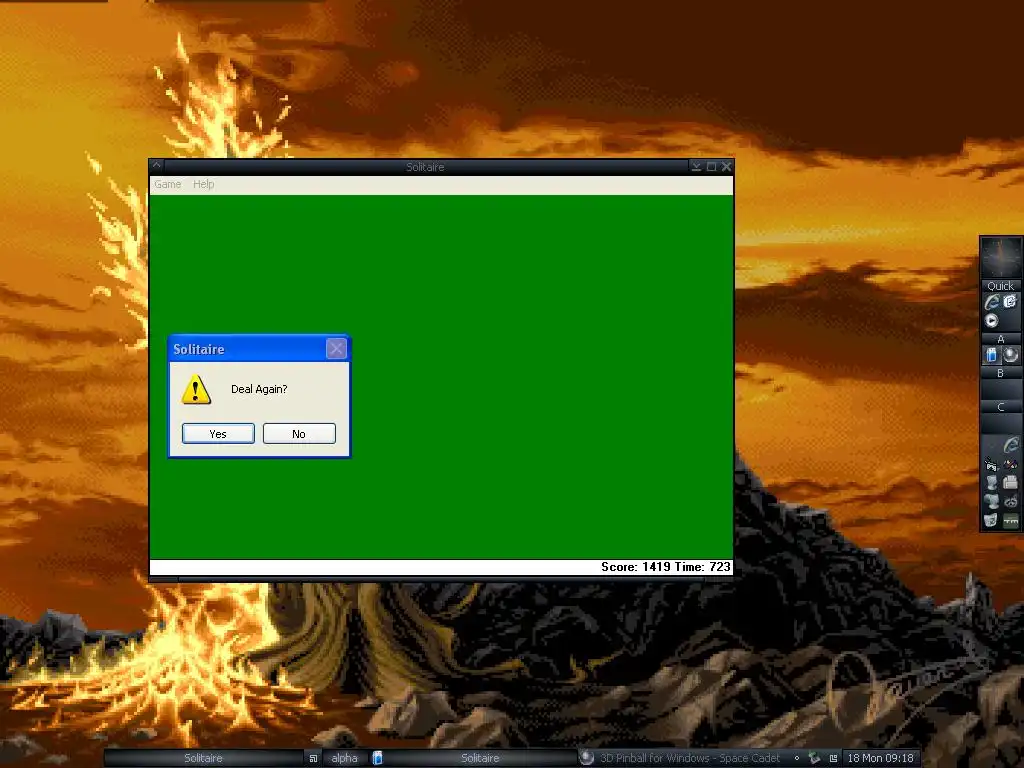Click the A section header

tap(1000, 339)
